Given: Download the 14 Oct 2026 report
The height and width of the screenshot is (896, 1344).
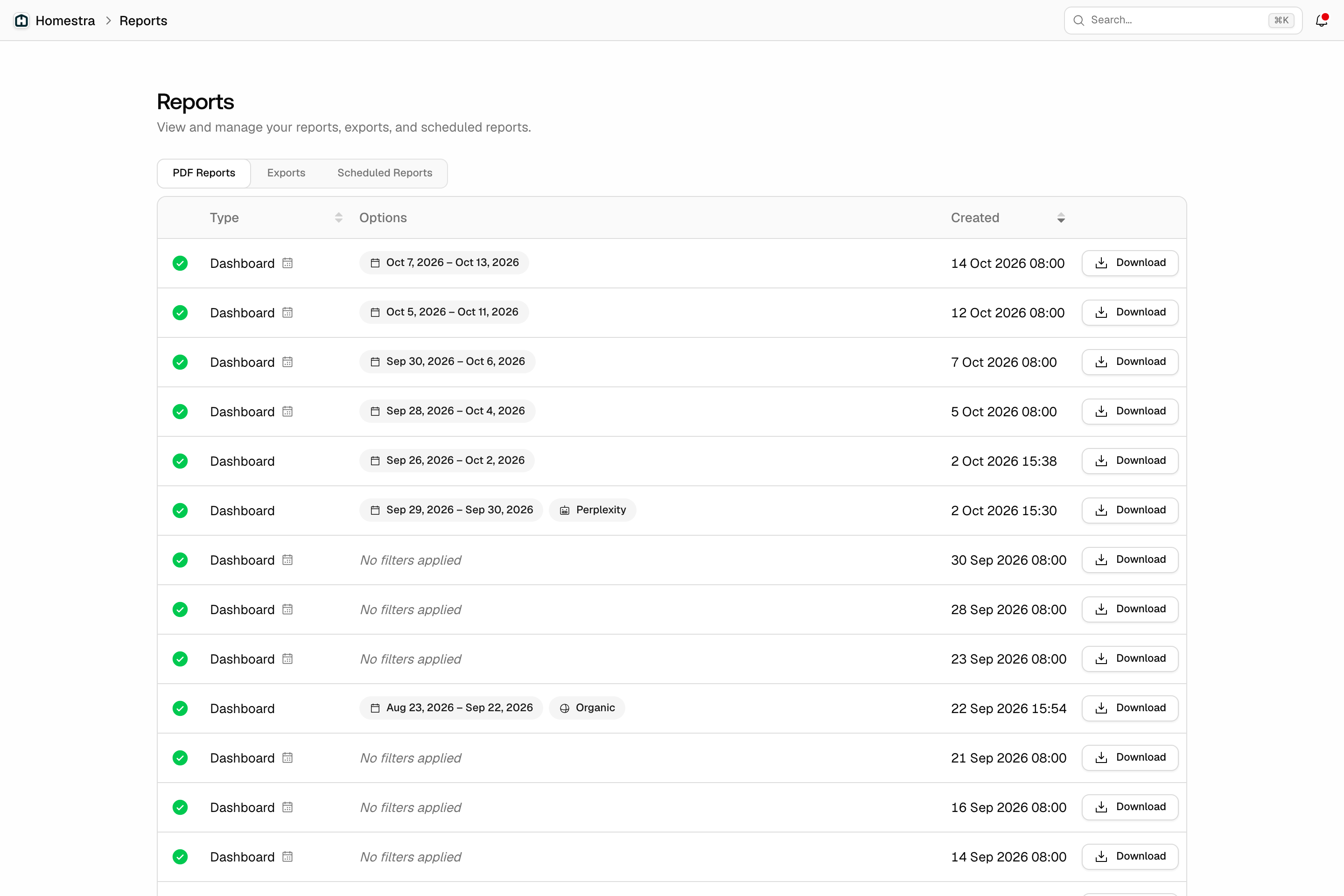Looking at the screenshot, I should tap(1130, 263).
